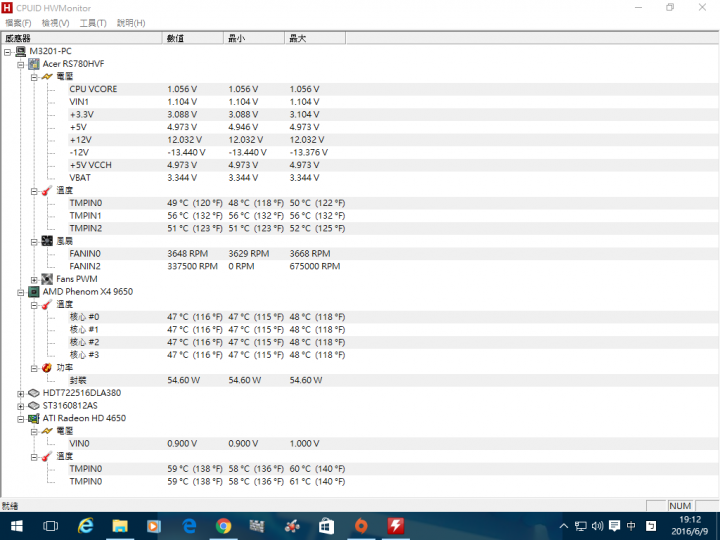720x540 pixels.
Task: Collapse the 功率 power group
Action: (x=34, y=368)
